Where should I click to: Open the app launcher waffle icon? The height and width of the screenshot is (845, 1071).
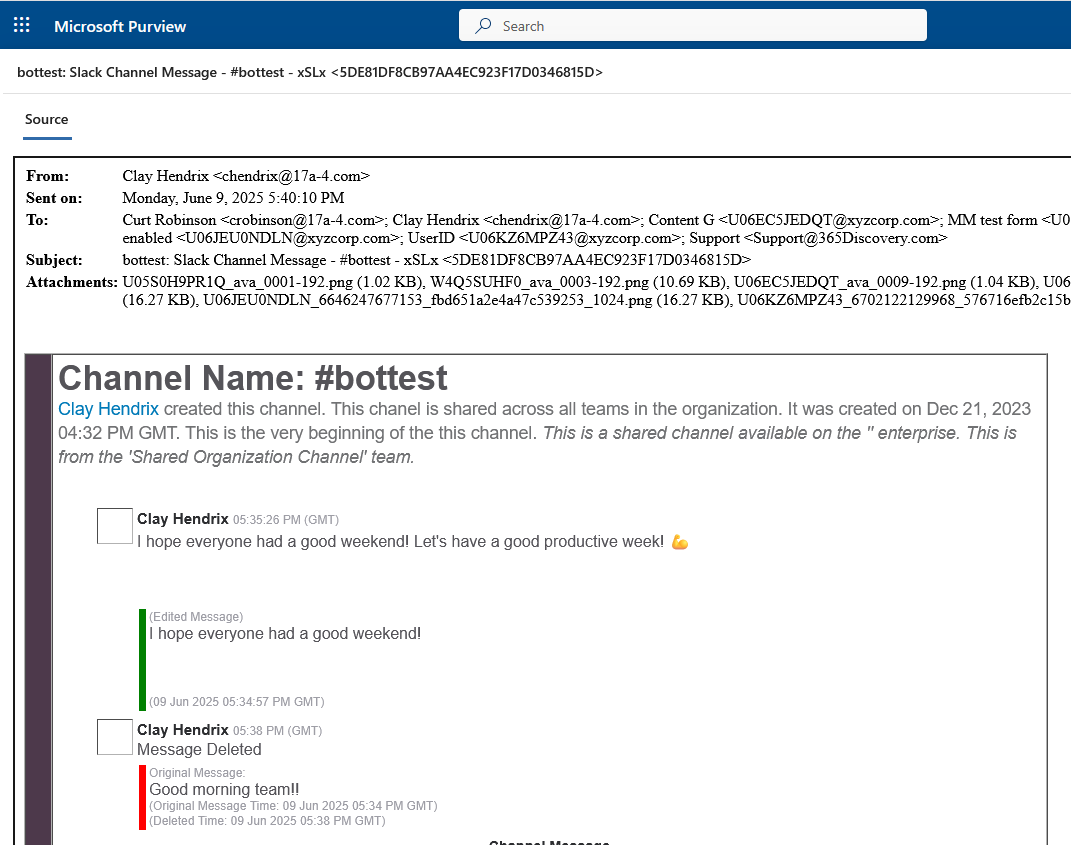point(22,25)
